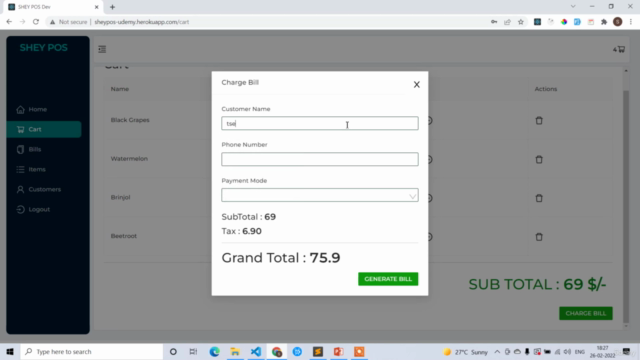
Task: Reload the page
Action: pos(36,22)
